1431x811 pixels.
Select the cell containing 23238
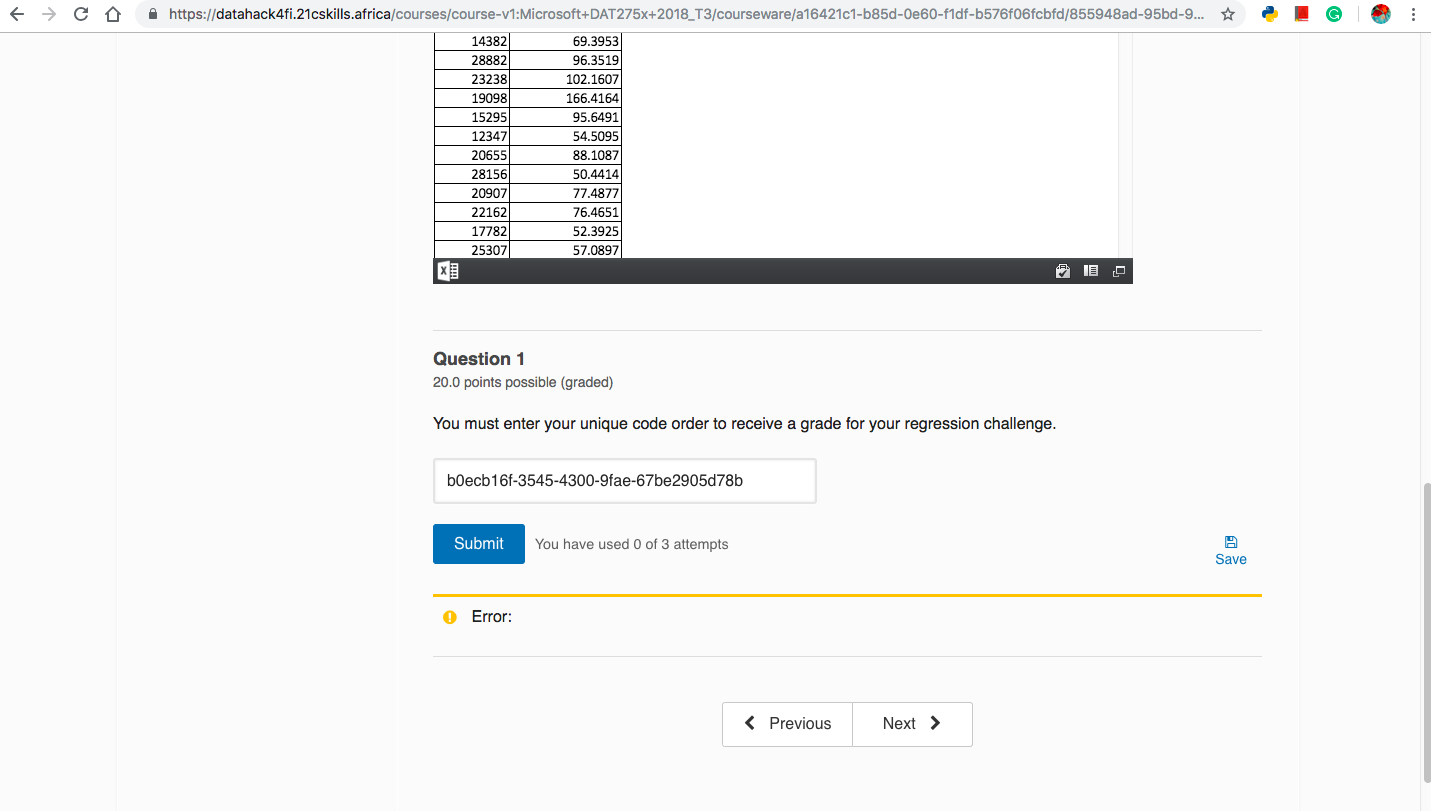click(472, 79)
